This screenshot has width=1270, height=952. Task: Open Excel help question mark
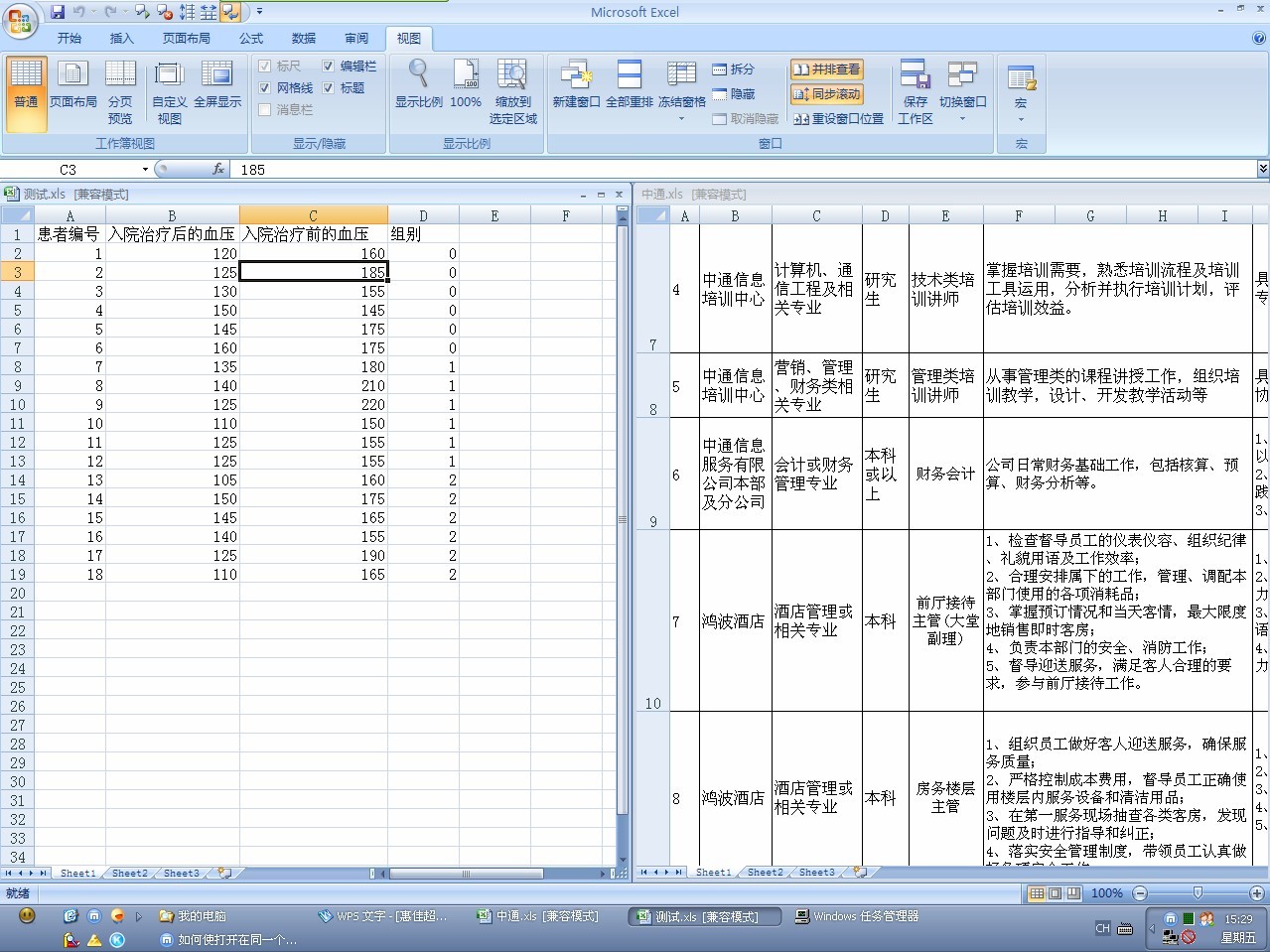coord(1259,38)
